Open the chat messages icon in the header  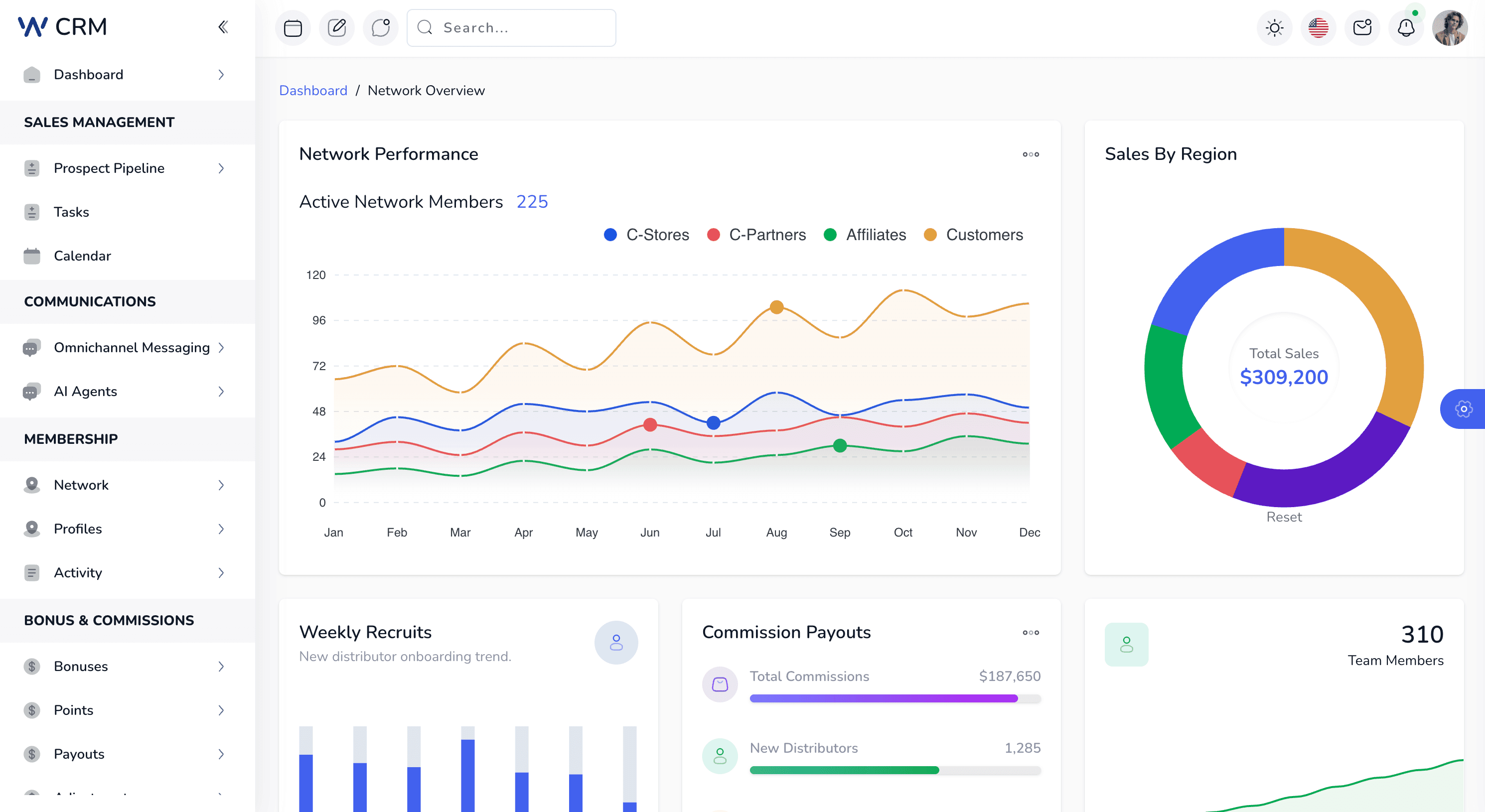tap(380, 27)
